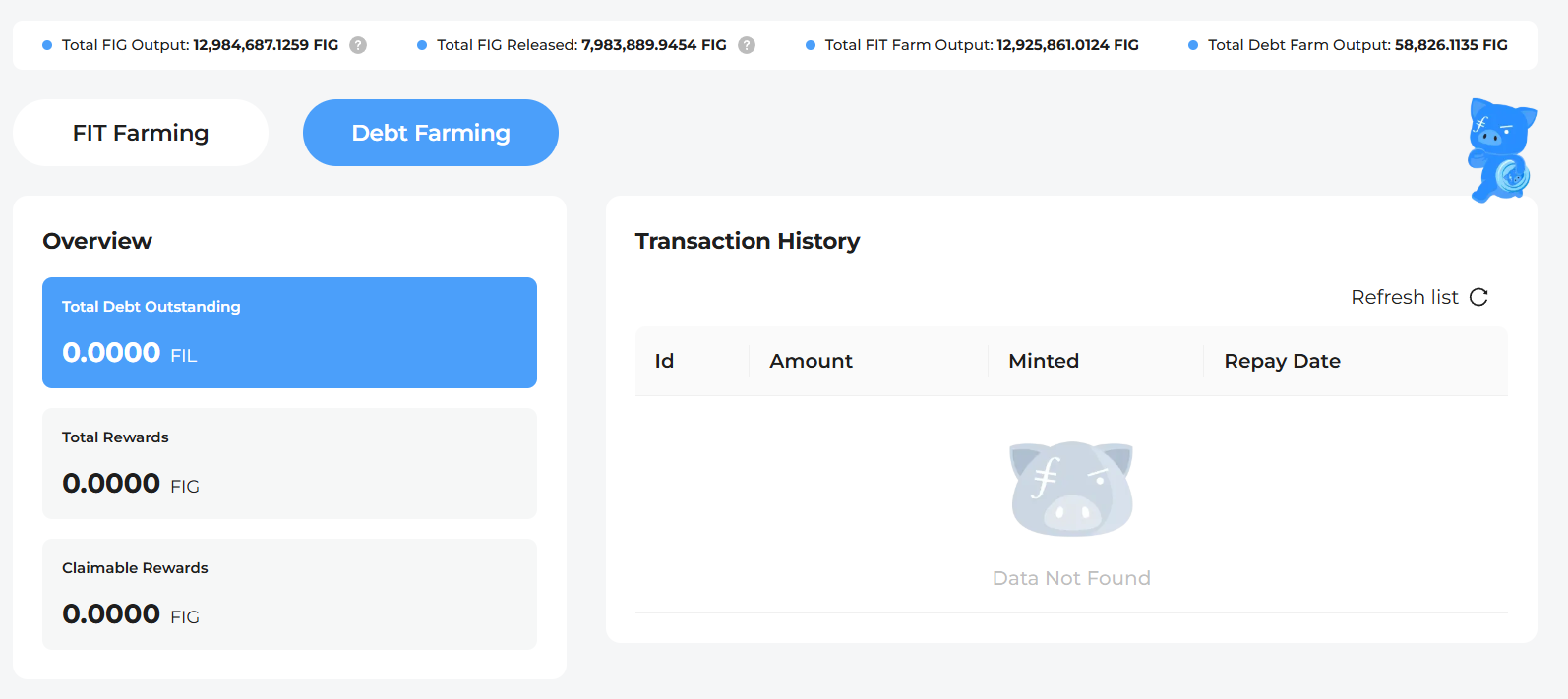Click the blue dot before Total FIT Farm Output

coord(811,45)
